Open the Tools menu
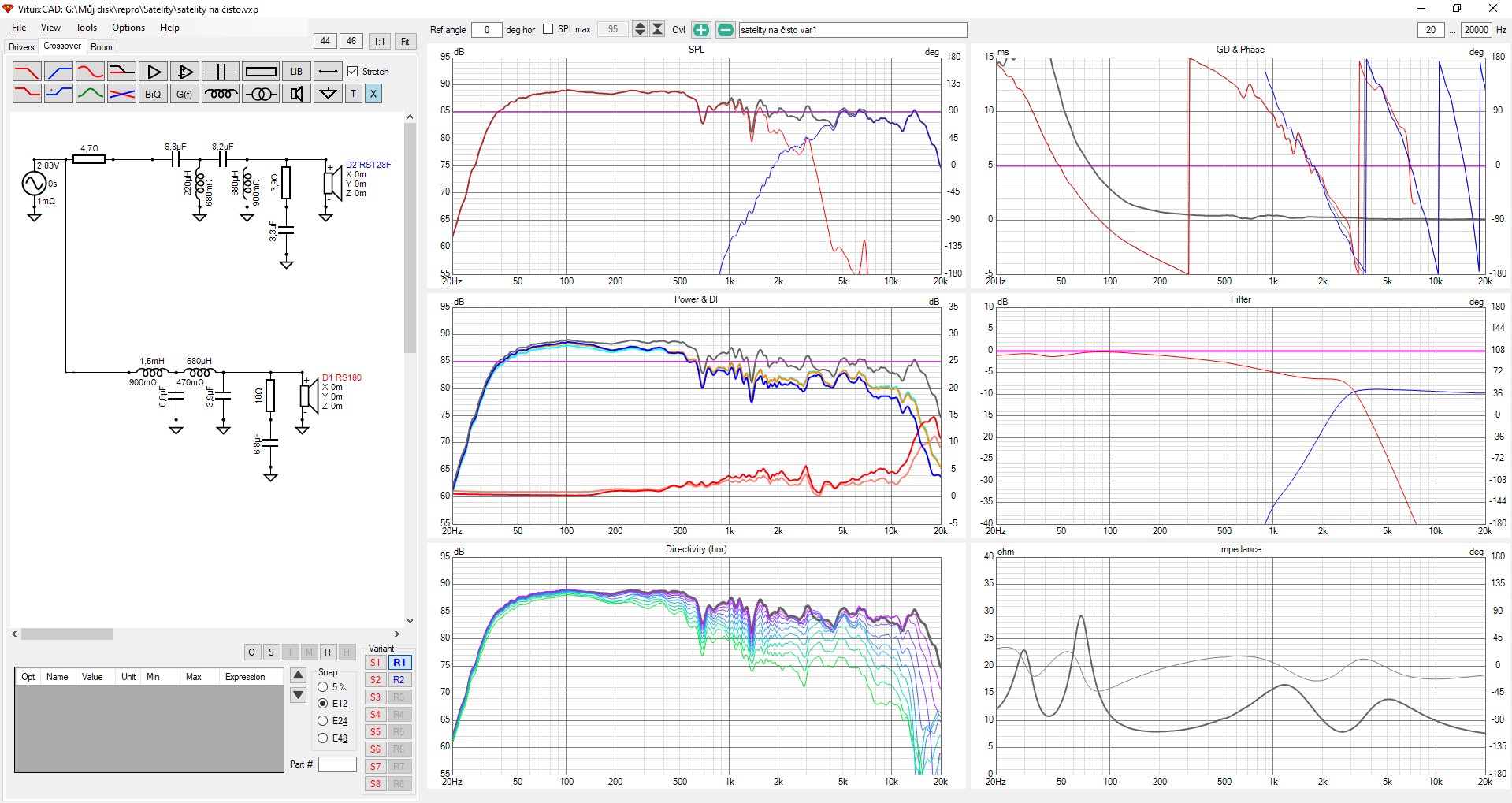 click(x=86, y=28)
